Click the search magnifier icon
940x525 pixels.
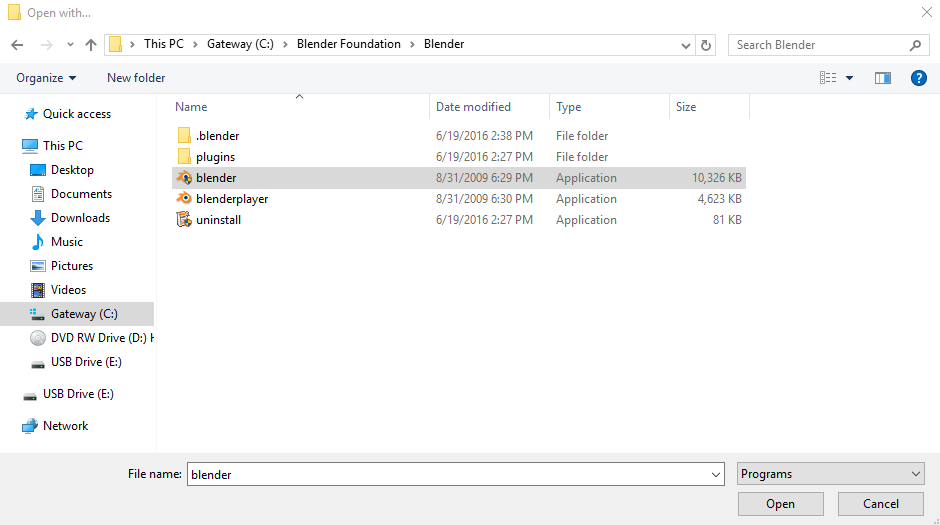915,45
